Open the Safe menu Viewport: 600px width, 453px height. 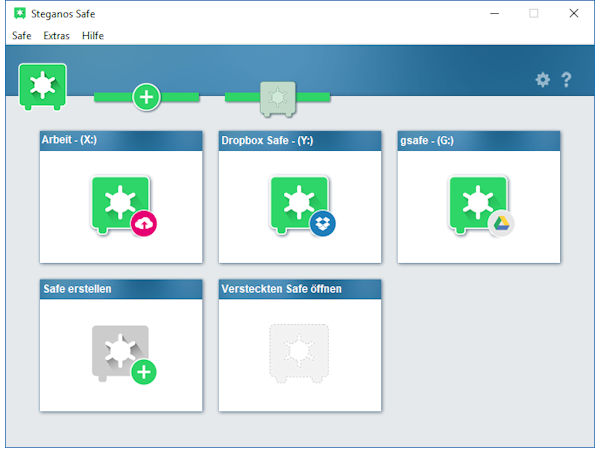tap(21, 36)
